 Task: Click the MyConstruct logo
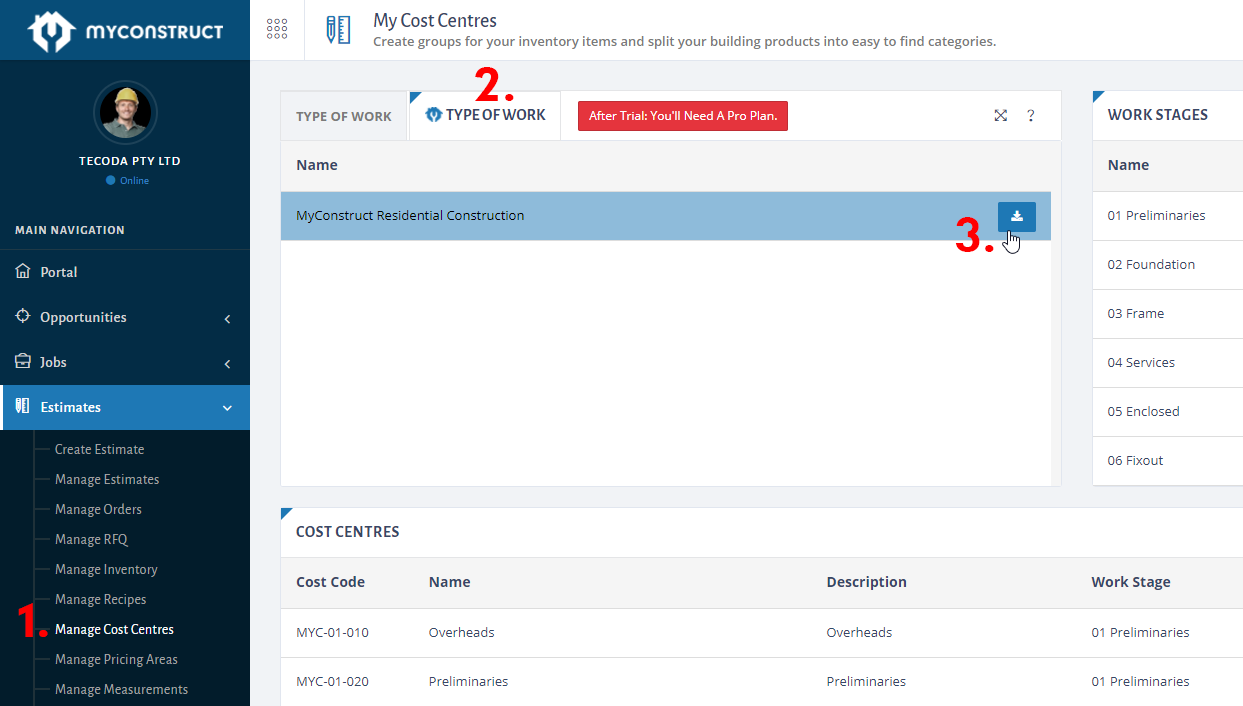tap(125, 31)
